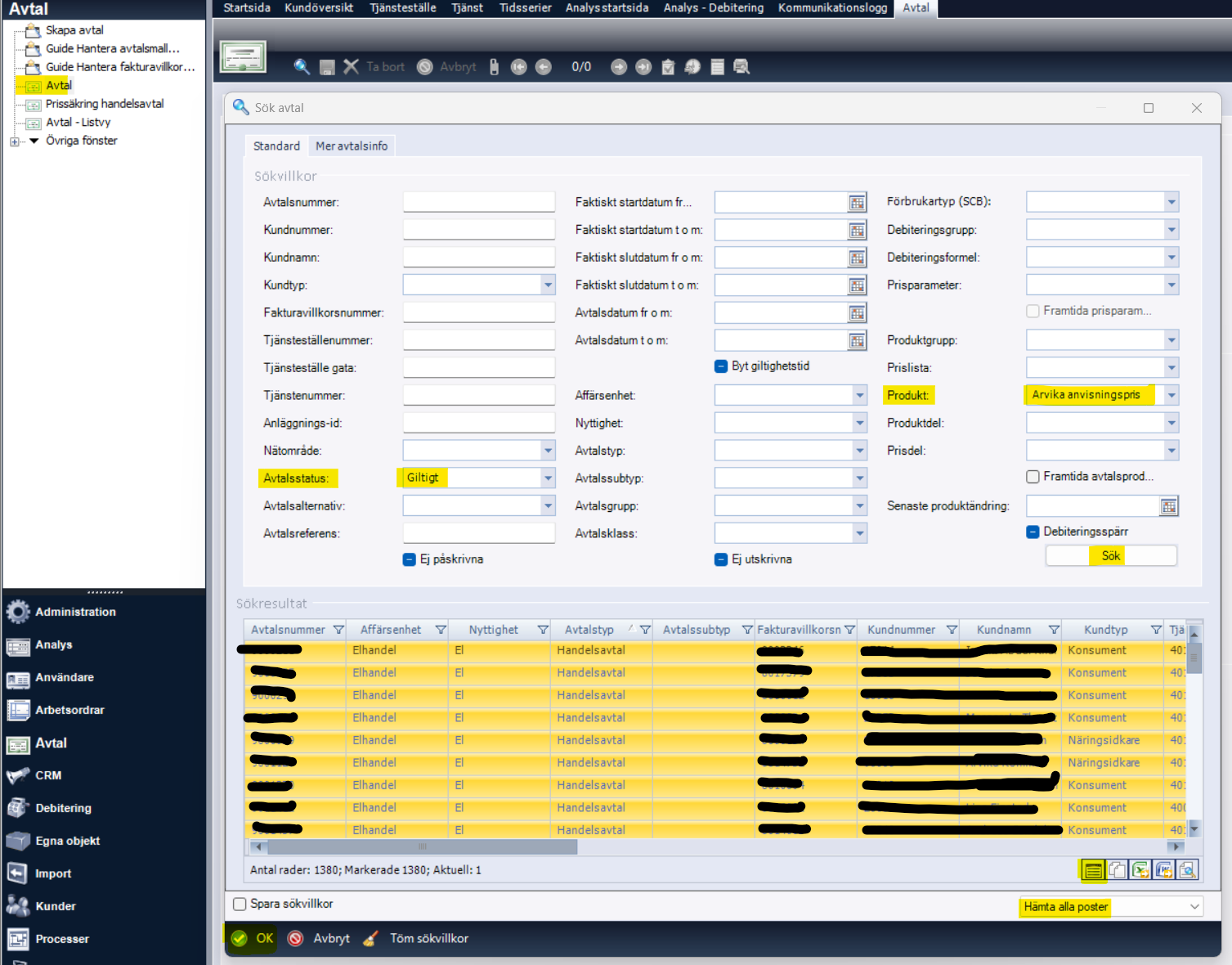Toggle Ej påskrivna checkbox
The width and height of the screenshot is (1232, 965).
(x=410, y=559)
